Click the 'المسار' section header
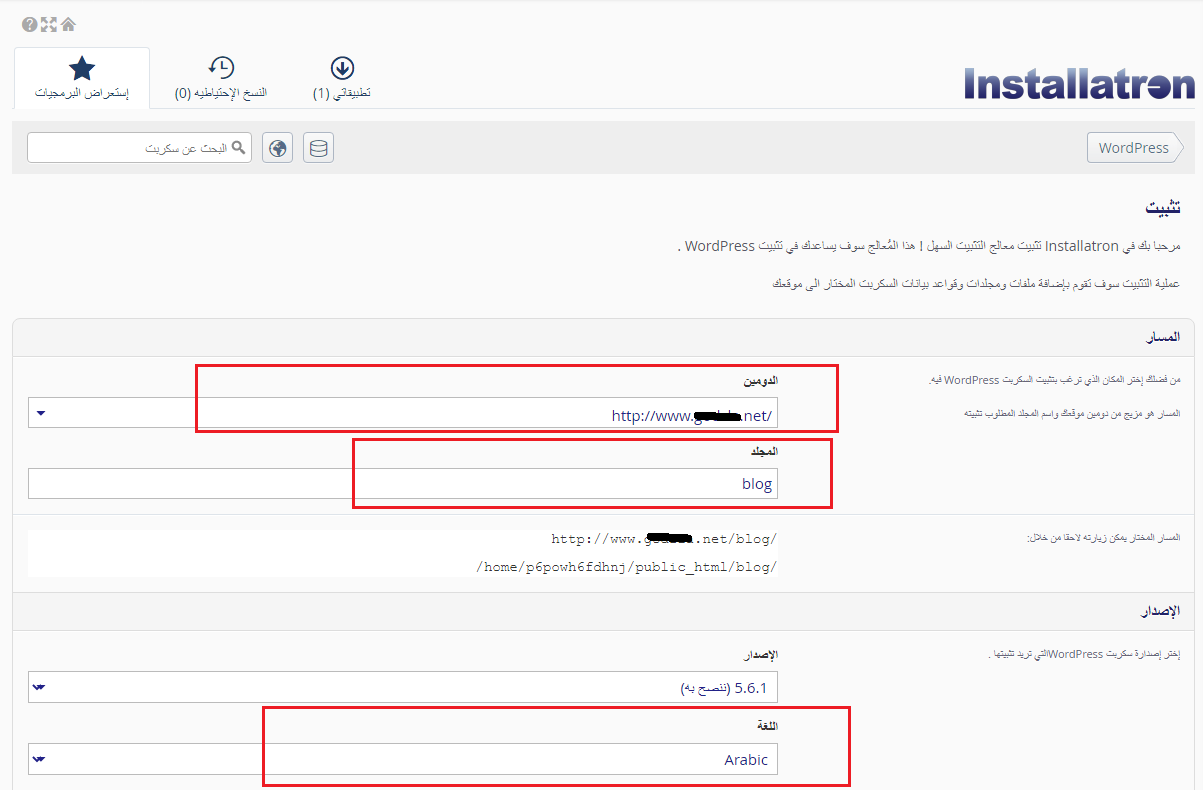 (1163, 337)
